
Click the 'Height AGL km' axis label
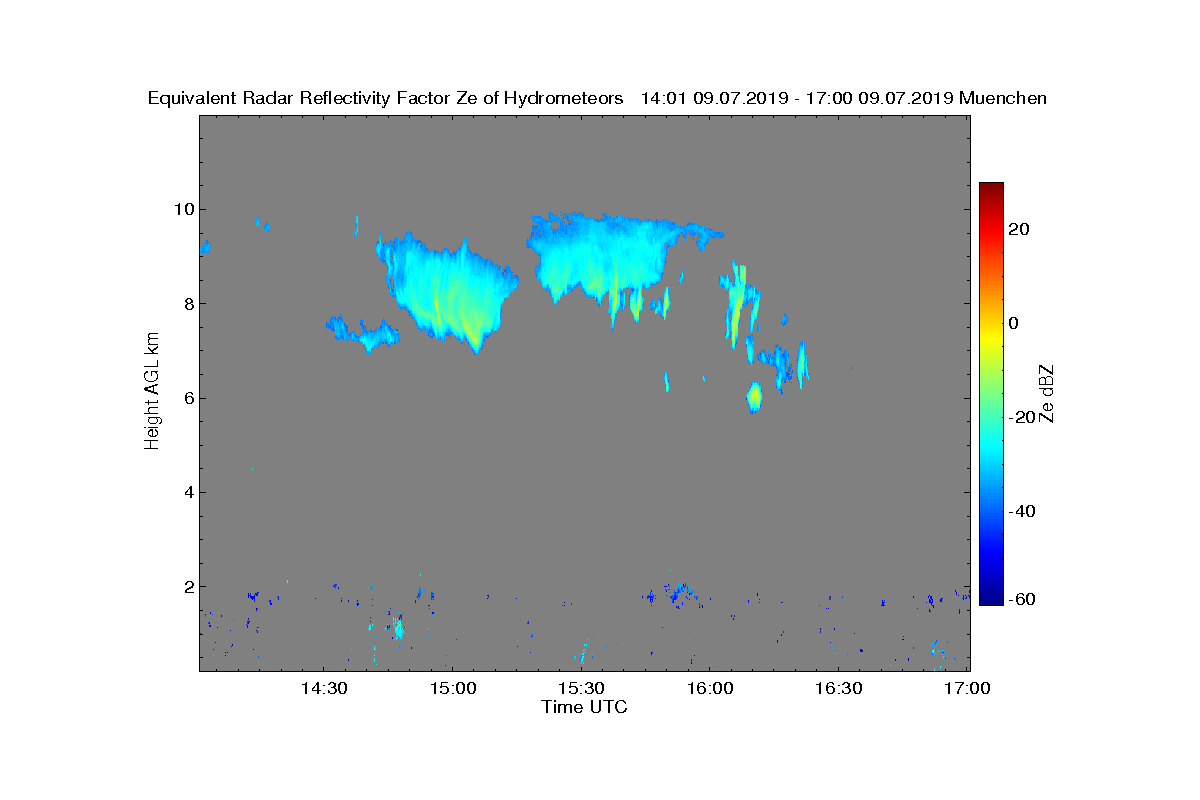click(152, 392)
